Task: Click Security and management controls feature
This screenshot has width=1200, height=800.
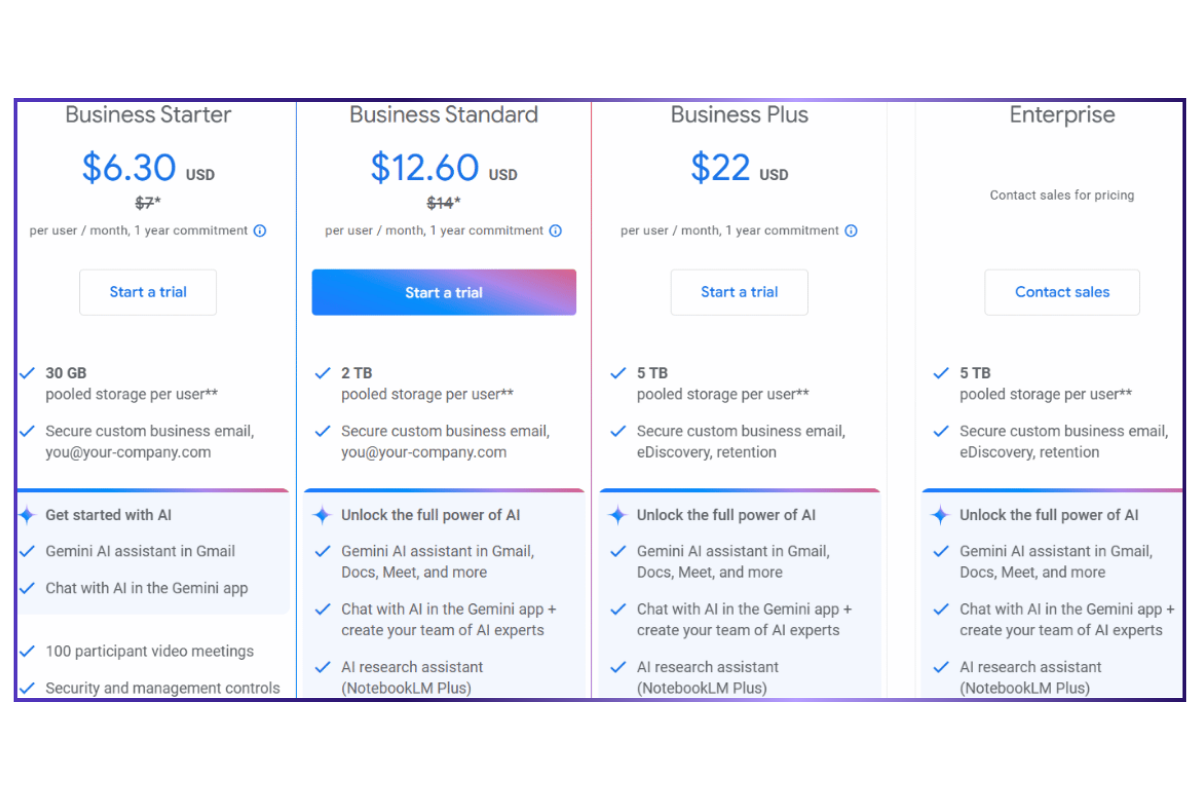Action: tap(163, 688)
